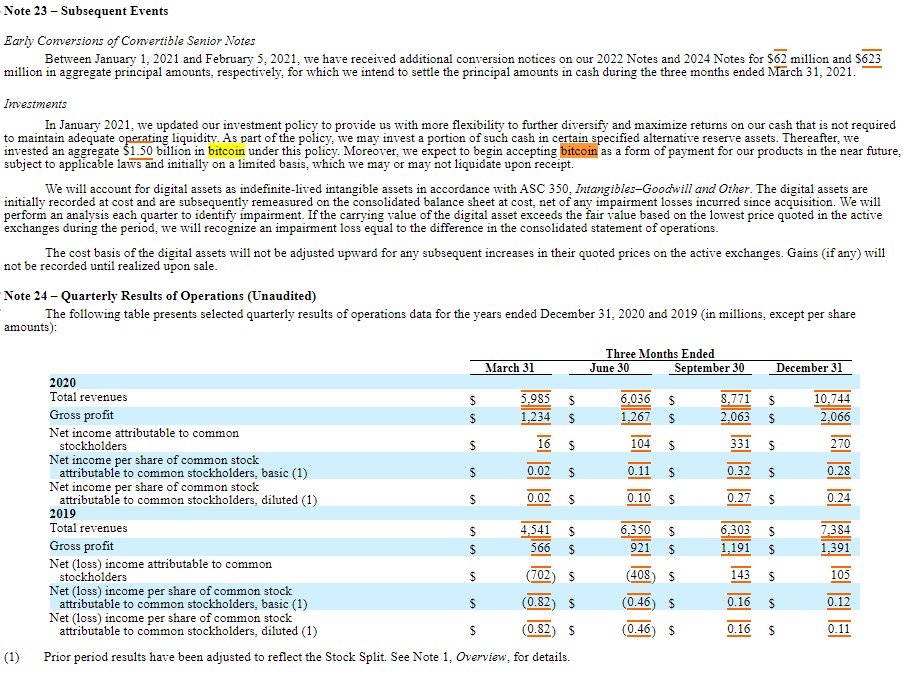Click 2019 total revenues value '6,303'
This screenshot has width=905, height=676.
[x=735, y=529]
